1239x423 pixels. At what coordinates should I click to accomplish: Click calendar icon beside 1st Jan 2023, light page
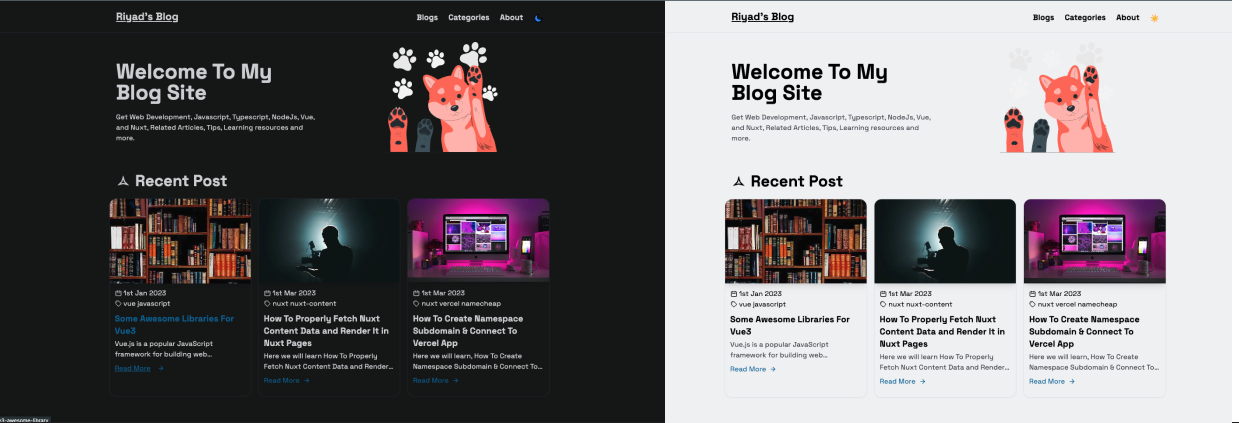(x=734, y=294)
